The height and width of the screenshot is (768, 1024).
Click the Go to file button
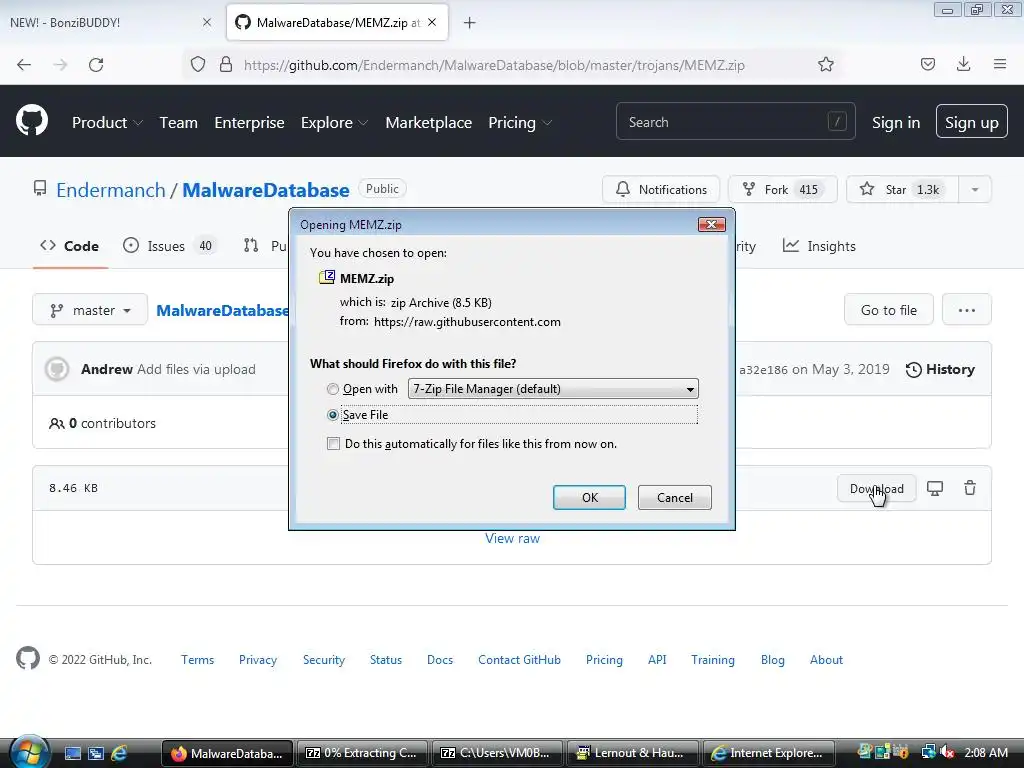click(888, 310)
